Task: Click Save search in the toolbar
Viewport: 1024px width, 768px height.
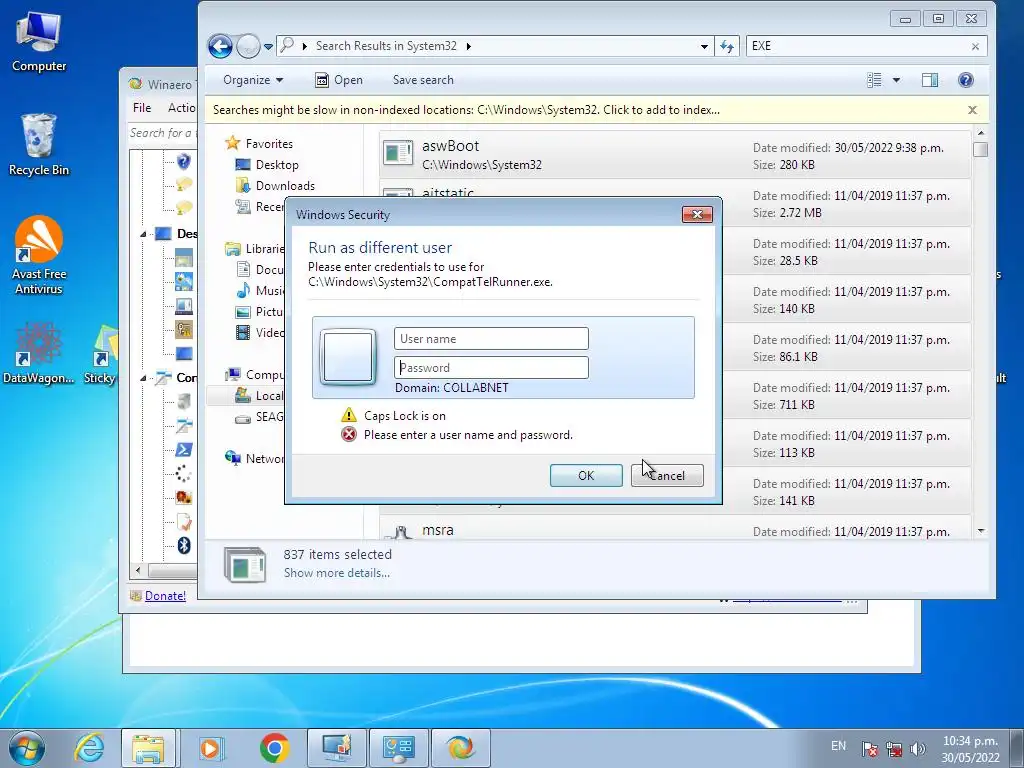Action: tap(423, 80)
